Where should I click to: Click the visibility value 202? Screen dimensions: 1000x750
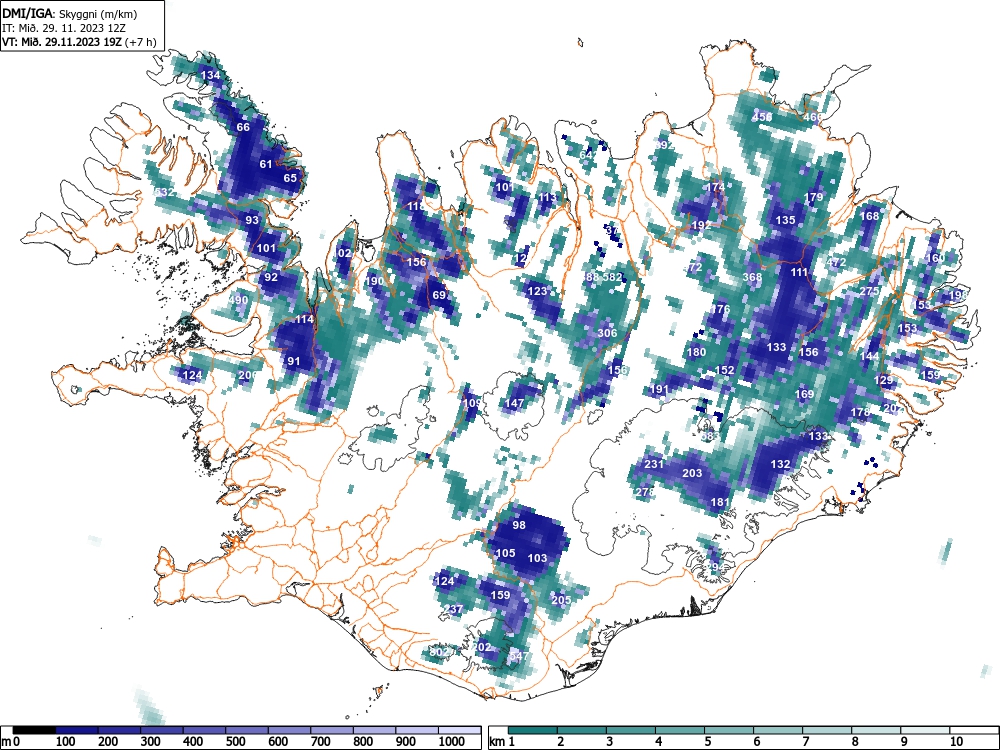[482, 647]
